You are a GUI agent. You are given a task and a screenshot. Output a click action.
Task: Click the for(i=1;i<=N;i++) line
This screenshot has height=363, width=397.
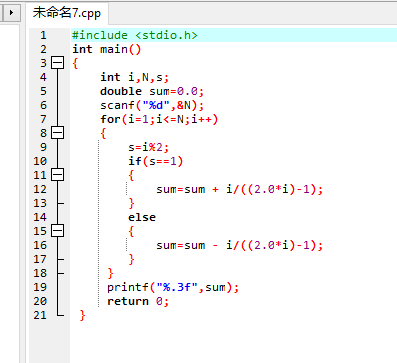(x=159, y=119)
